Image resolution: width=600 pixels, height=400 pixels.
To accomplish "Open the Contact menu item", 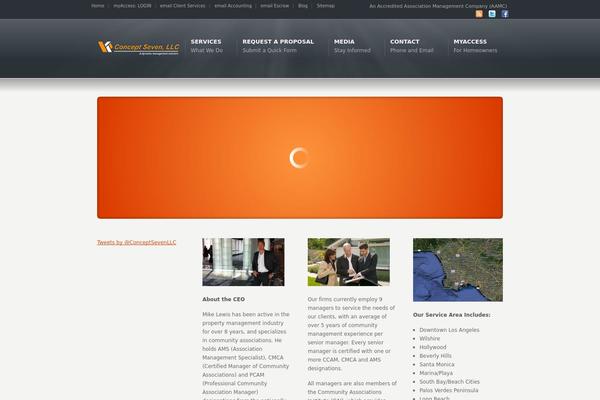I will tap(412, 46).
